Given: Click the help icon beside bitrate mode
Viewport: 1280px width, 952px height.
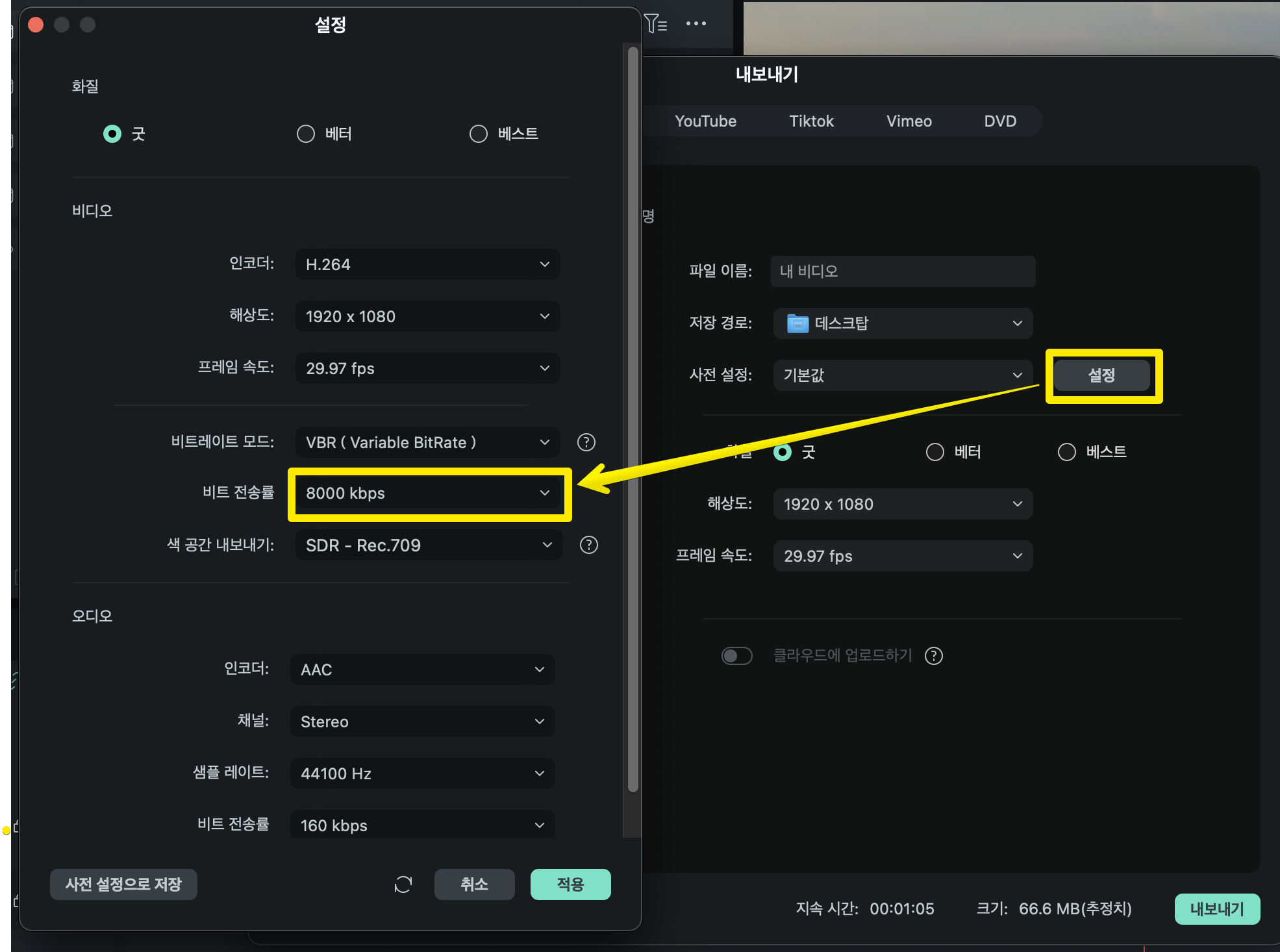Looking at the screenshot, I should [586, 442].
